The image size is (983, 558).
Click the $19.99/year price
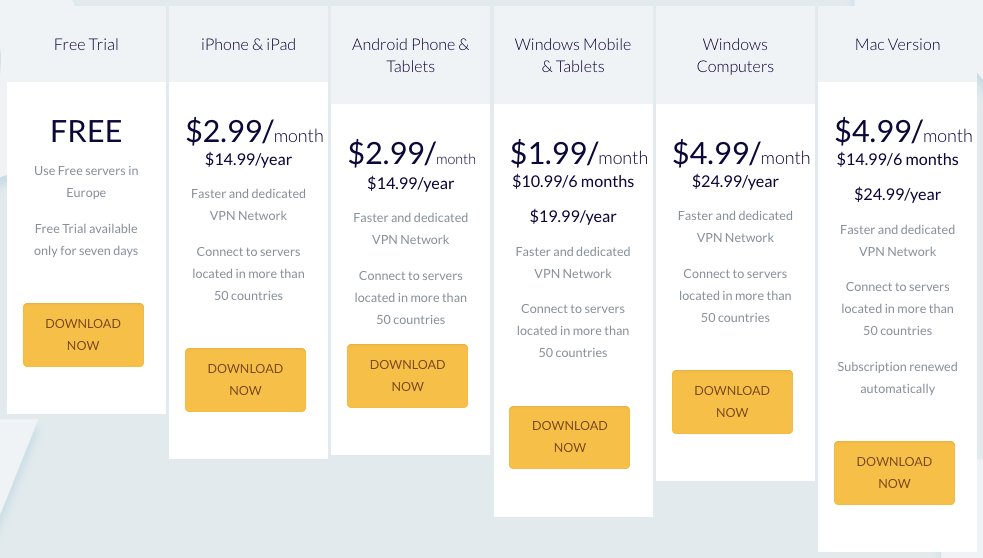coord(573,217)
